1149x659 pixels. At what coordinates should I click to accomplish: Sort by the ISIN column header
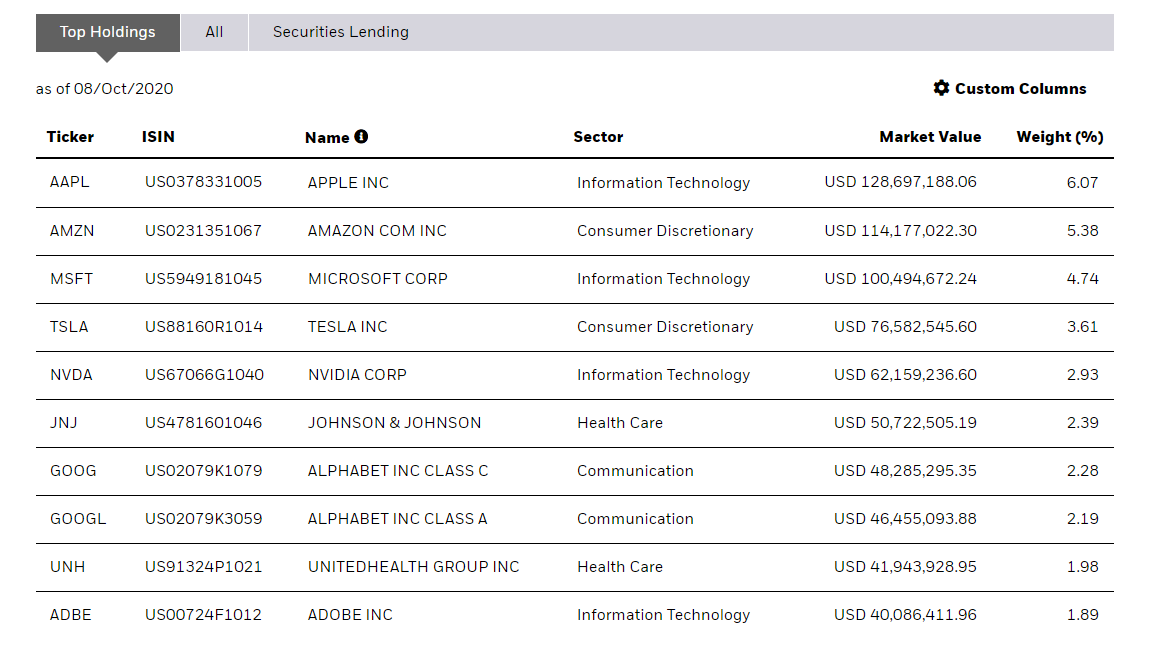pyautogui.click(x=158, y=137)
